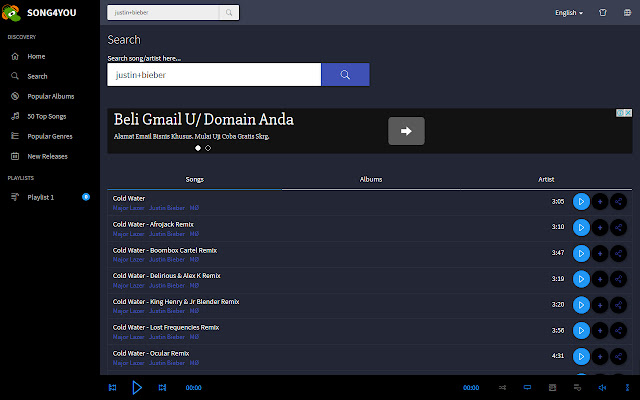Add Delirious & Alex K Remix to playlist
The width and height of the screenshot is (640, 400).
[600, 279]
